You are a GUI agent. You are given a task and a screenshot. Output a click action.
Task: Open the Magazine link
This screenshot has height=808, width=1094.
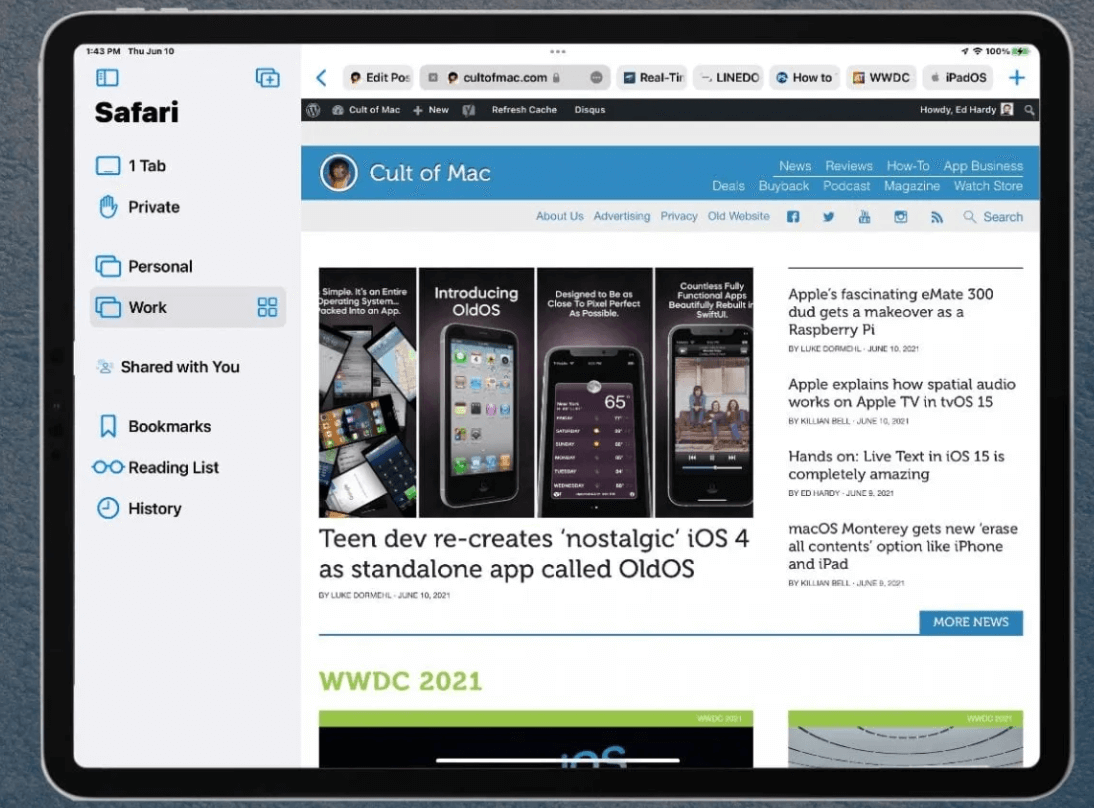pos(911,186)
